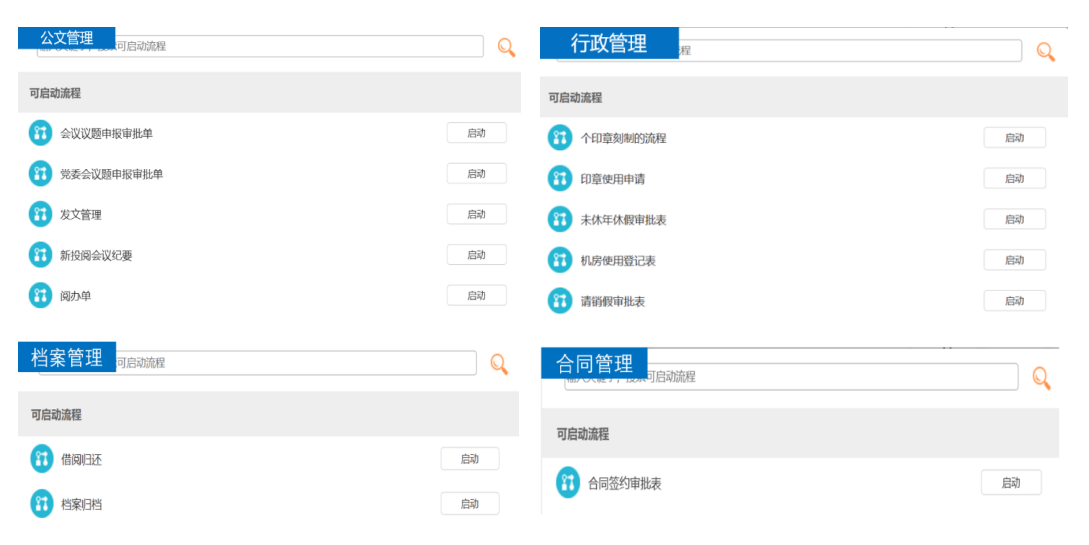Screen dimensions: 1089x545
Task: Click the search magnifier in 公文管理 panel
Action: tap(506, 47)
